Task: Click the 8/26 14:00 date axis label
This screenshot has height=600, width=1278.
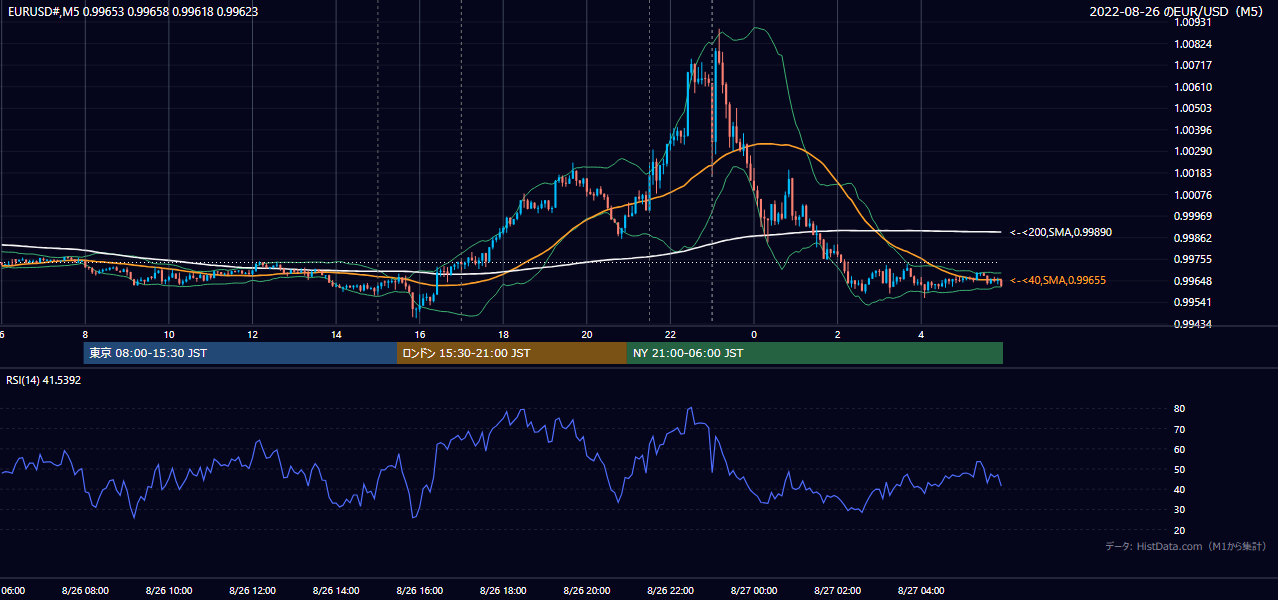Action: coord(336,591)
